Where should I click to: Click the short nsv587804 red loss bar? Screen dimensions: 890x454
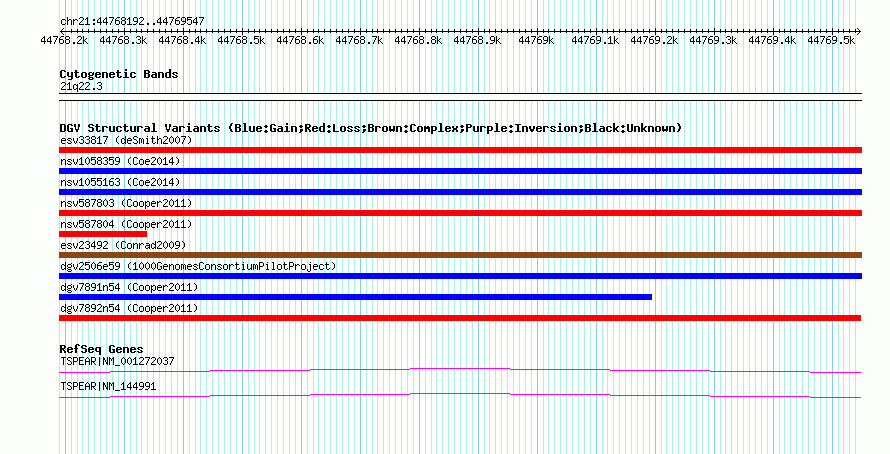(x=103, y=234)
